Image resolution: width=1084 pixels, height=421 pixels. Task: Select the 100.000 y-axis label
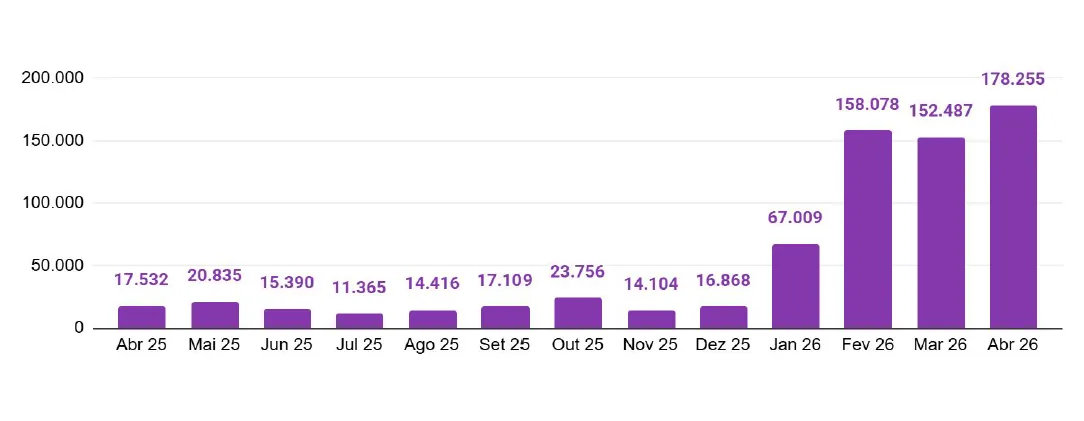pyautogui.click(x=53, y=203)
